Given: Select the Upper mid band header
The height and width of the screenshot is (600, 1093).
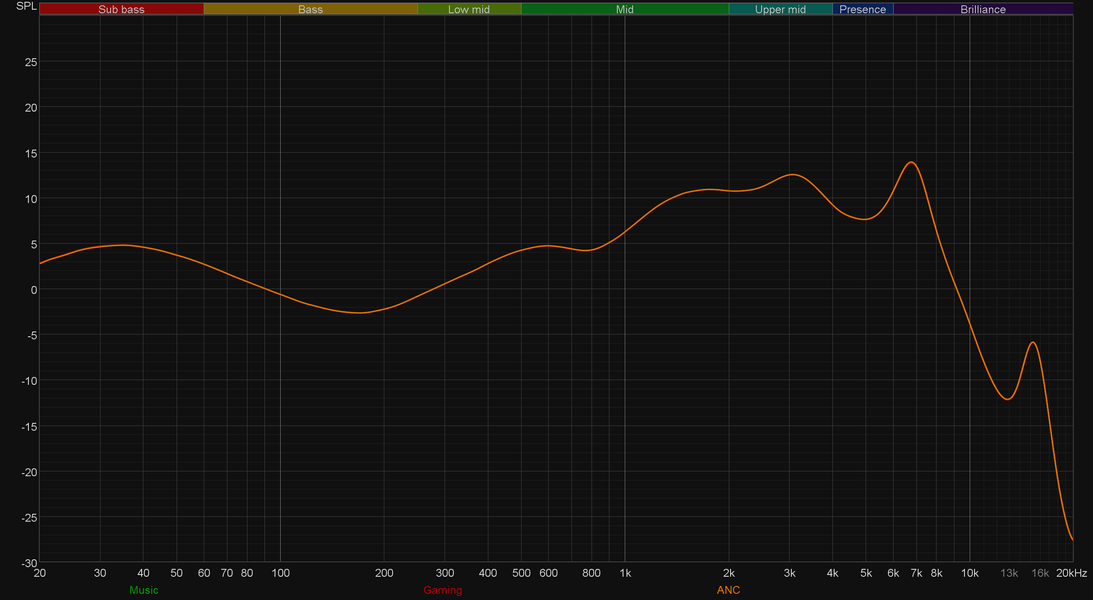Looking at the screenshot, I should click(781, 10).
